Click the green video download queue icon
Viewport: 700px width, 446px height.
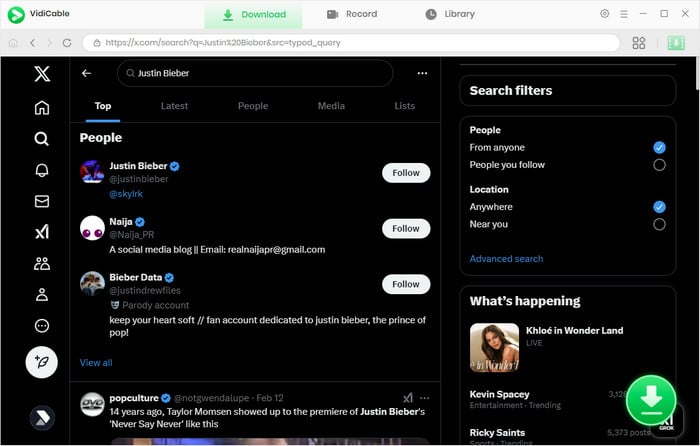click(x=676, y=43)
